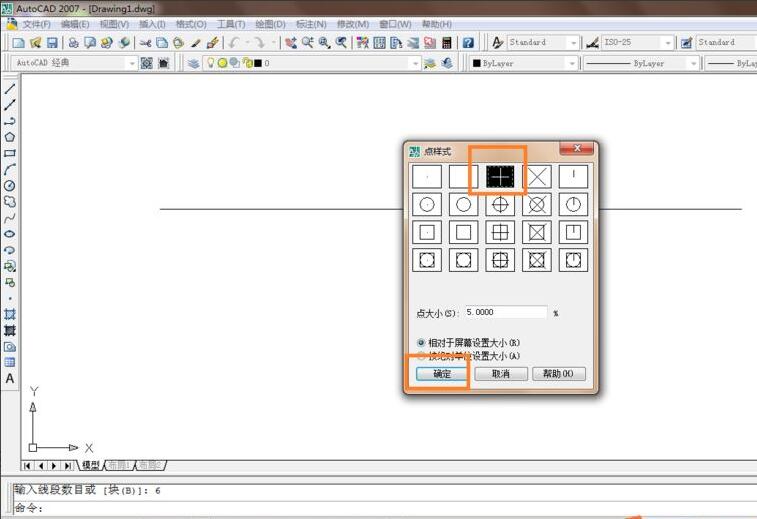Confirm the point style with 确定

[x=442, y=374]
